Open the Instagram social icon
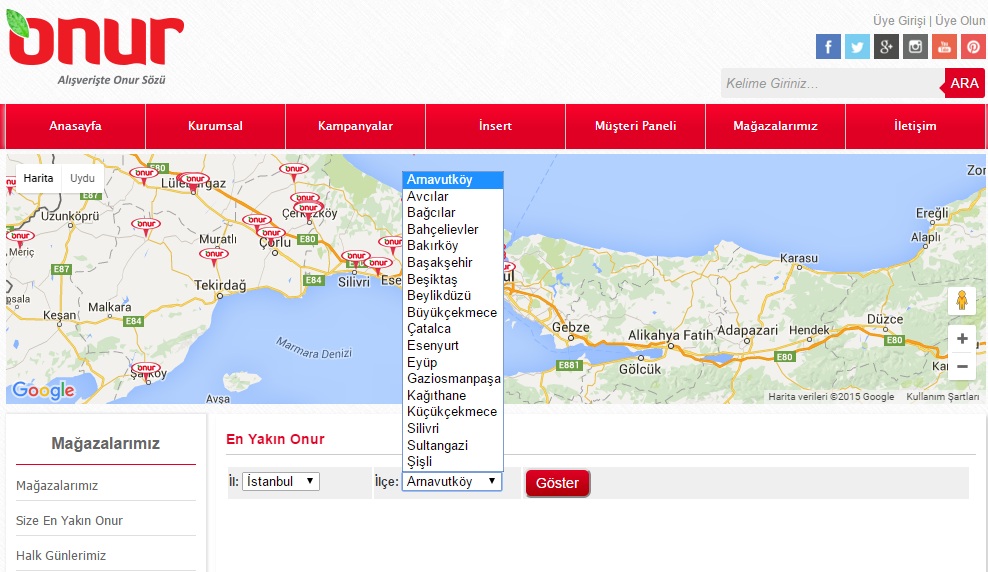 (x=915, y=47)
